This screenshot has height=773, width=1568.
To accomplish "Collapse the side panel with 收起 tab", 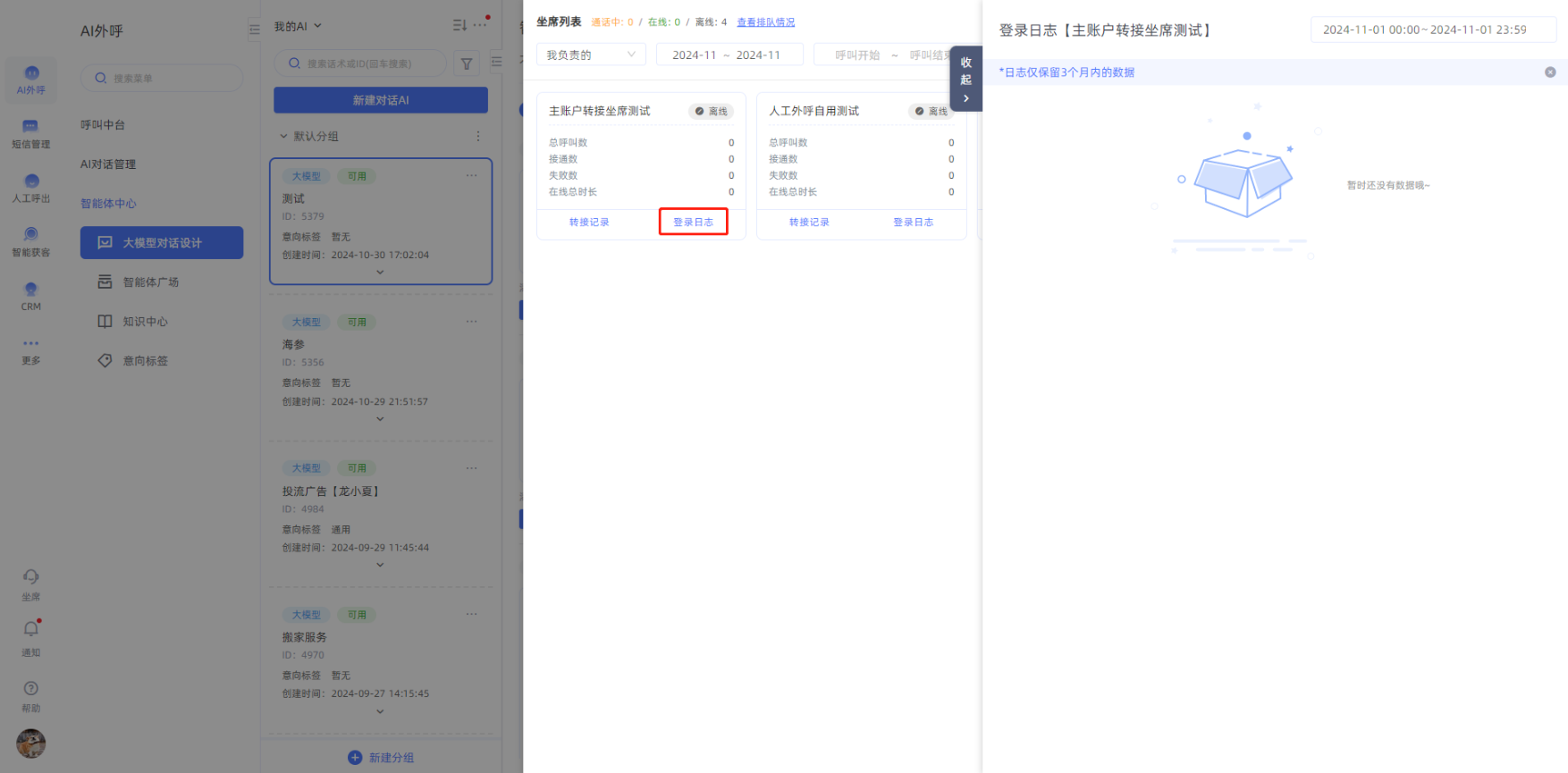I will coord(965,79).
